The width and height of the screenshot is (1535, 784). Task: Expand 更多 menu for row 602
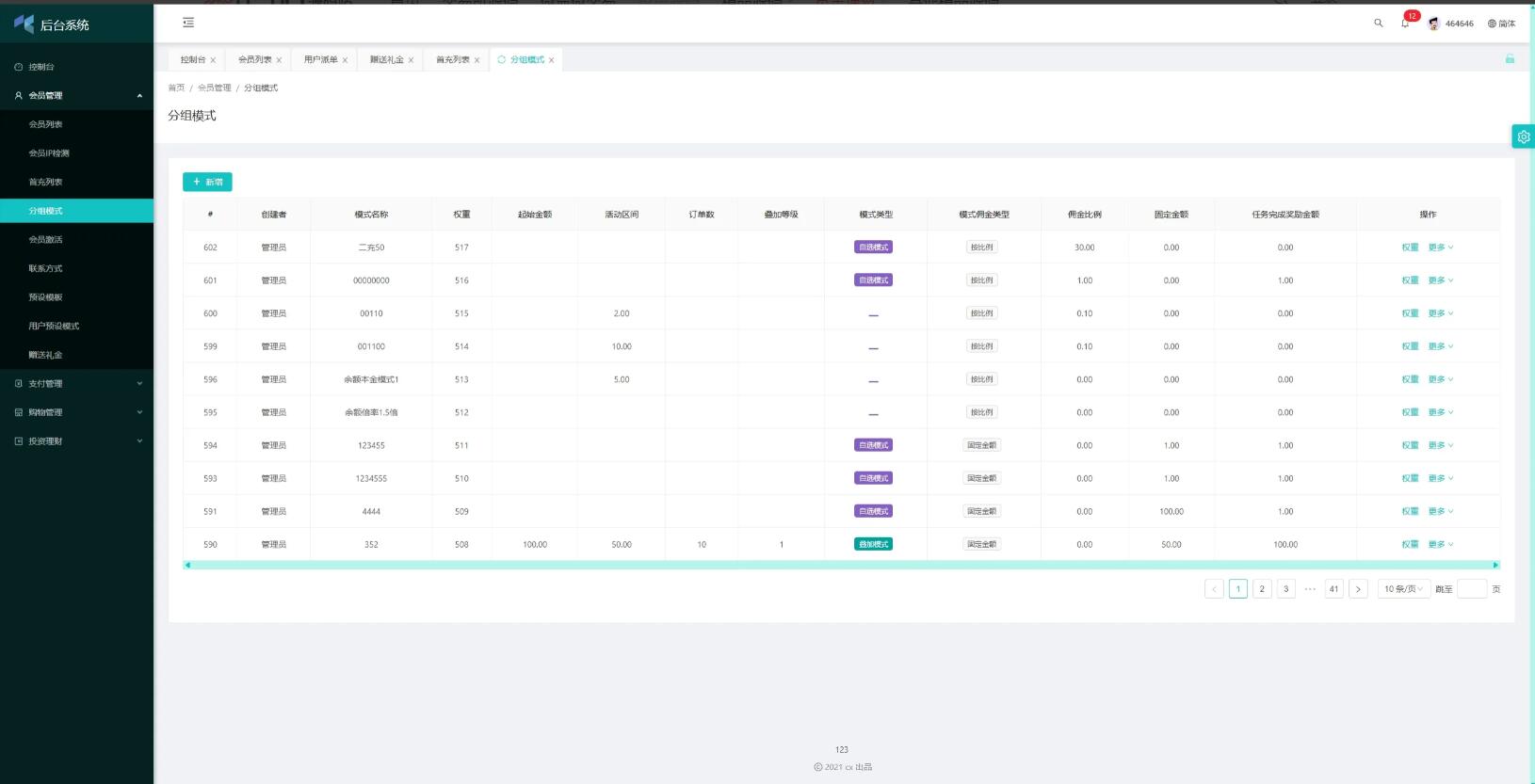click(x=1440, y=248)
